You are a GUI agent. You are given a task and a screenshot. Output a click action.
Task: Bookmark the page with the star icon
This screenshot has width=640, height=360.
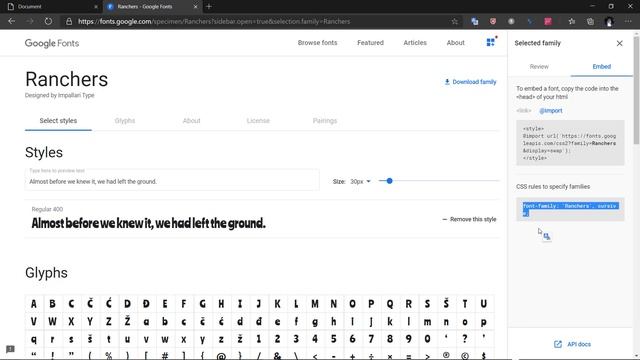point(455,21)
